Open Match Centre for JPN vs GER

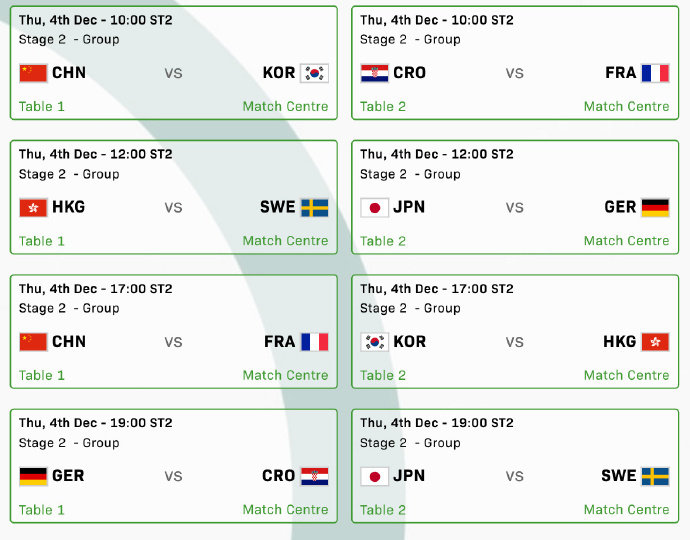pos(626,240)
